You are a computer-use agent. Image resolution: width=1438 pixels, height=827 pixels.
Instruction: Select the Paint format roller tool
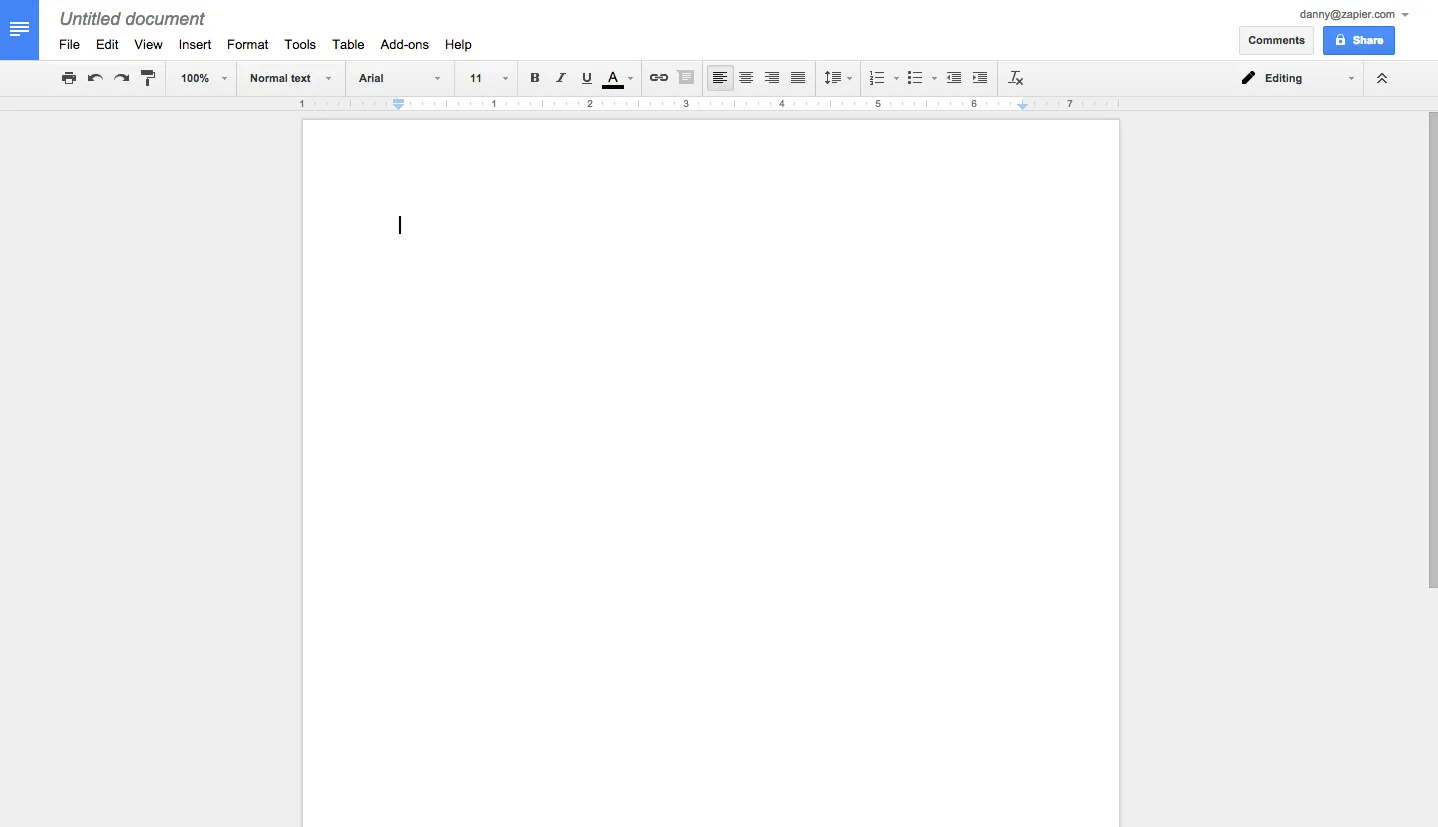coord(148,78)
